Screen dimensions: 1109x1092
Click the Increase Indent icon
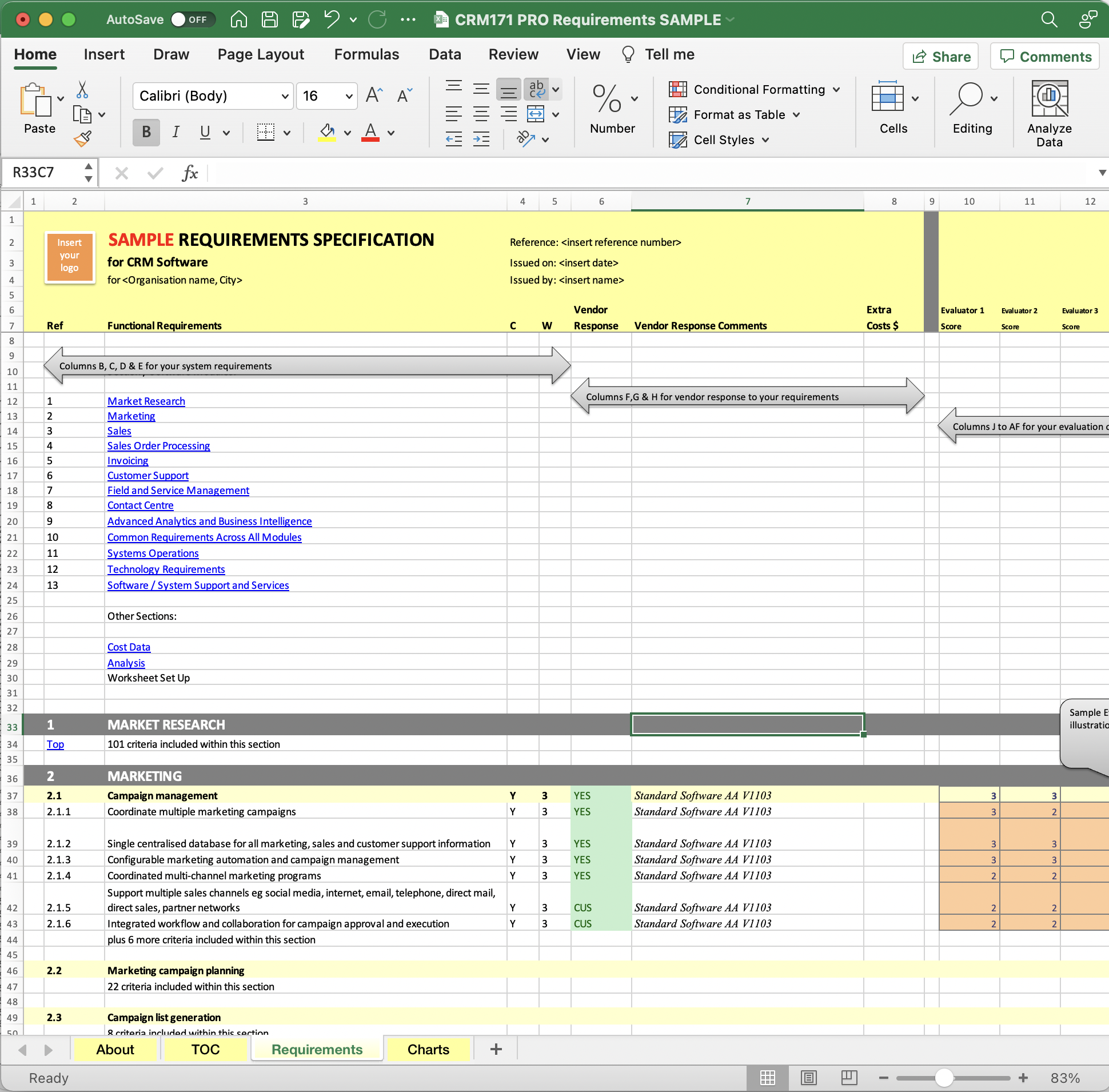(x=481, y=139)
